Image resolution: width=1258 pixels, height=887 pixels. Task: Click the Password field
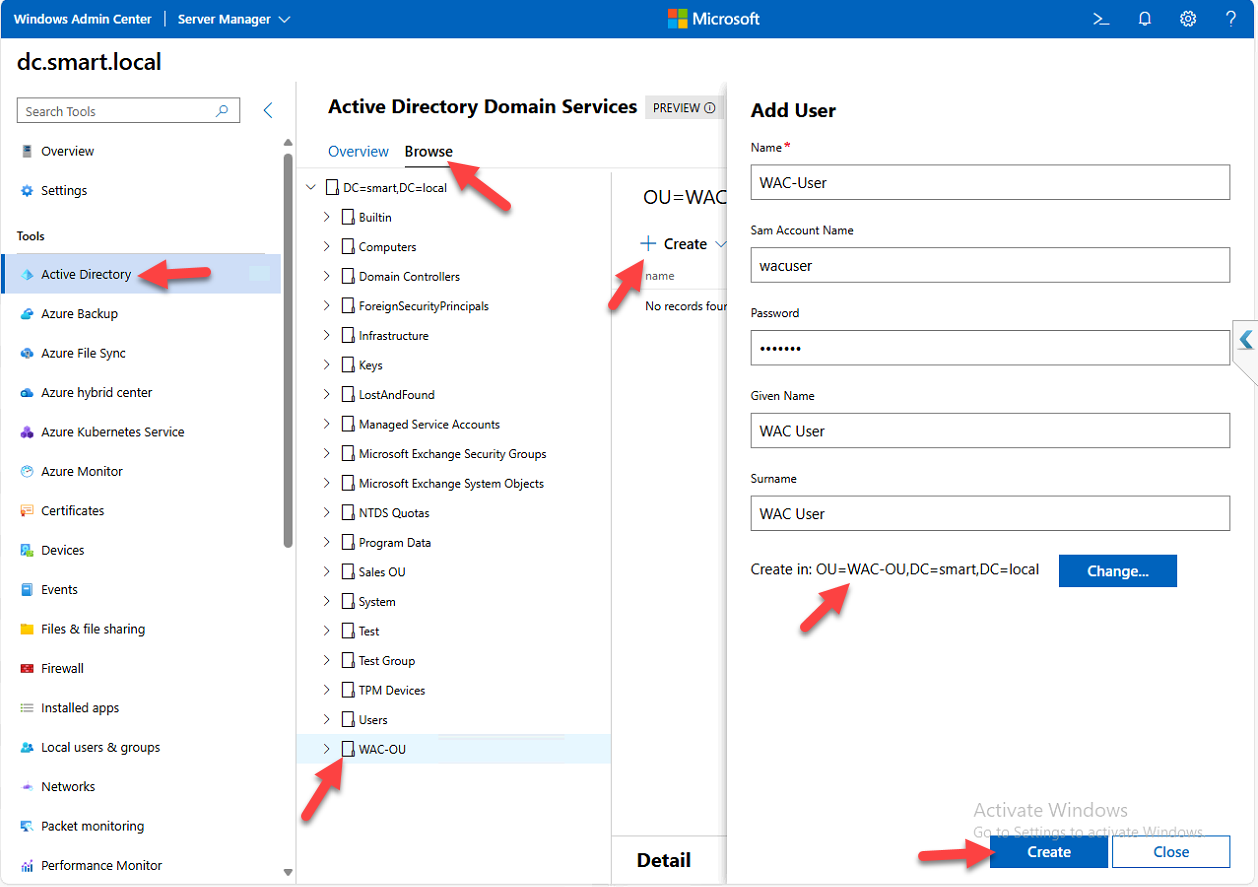(x=990, y=348)
